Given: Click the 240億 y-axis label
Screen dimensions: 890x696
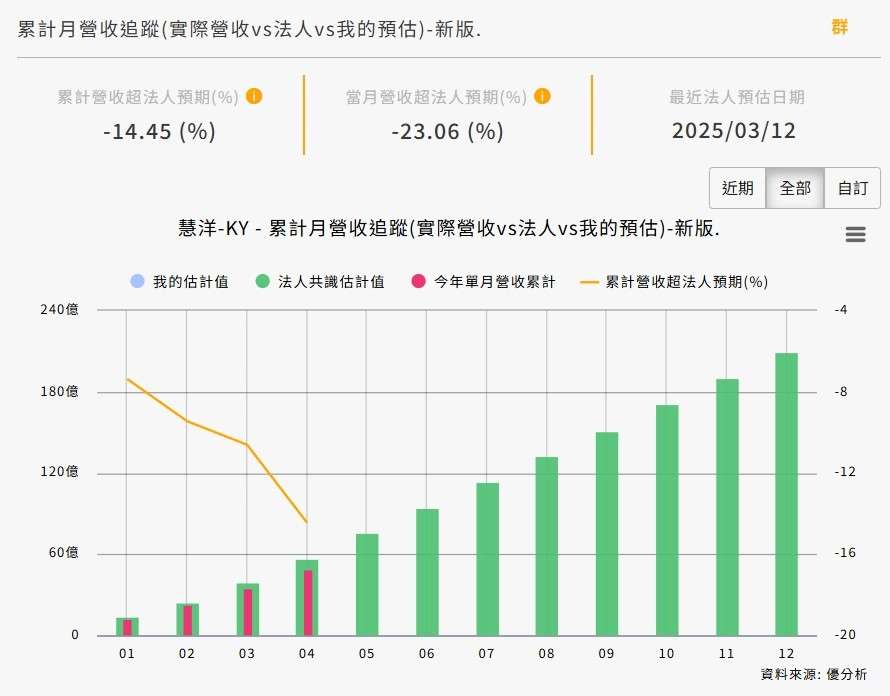Looking at the screenshot, I should point(59,309).
